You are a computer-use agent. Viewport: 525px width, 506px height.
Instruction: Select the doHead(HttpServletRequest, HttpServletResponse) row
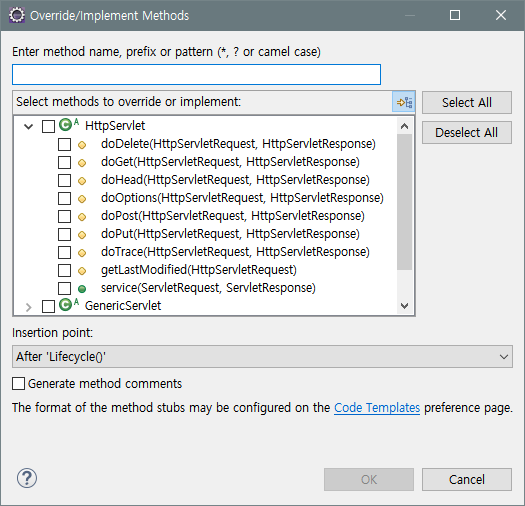click(235, 180)
